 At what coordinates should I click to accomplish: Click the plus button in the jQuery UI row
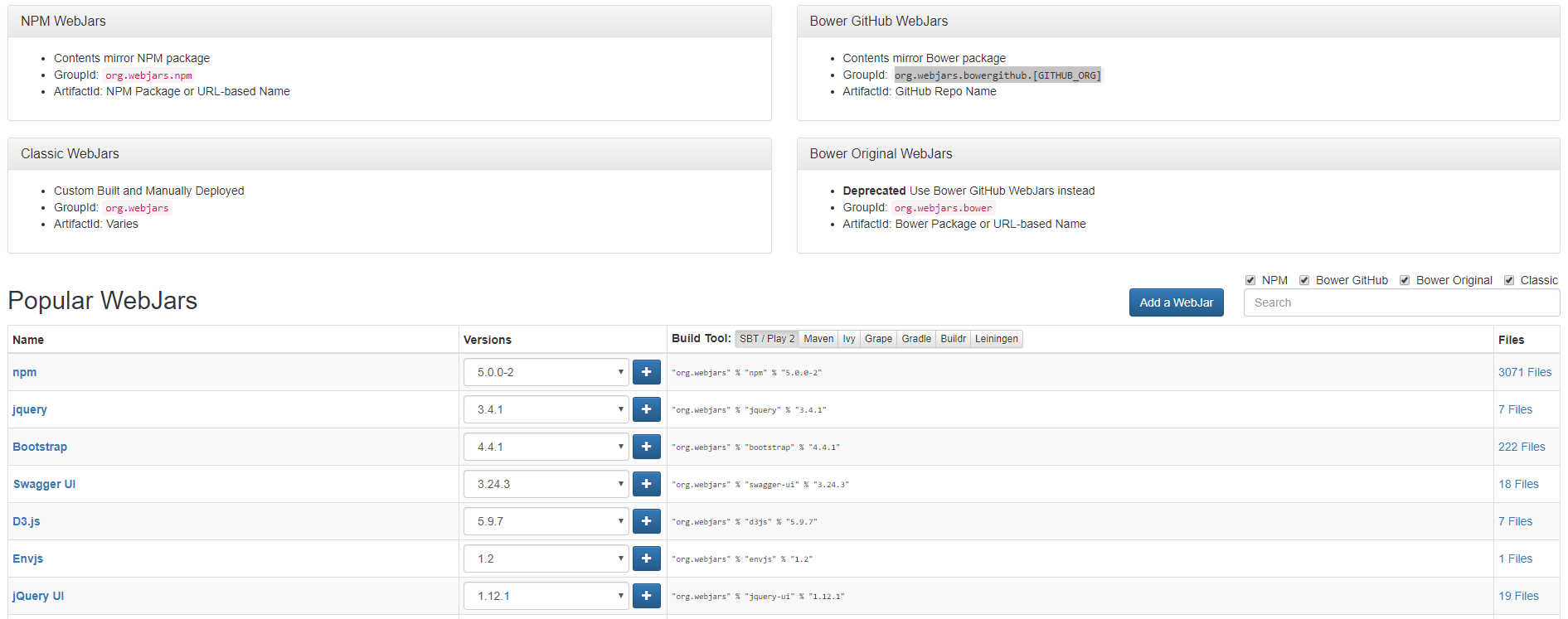pyautogui.click(x=646, y=596)
